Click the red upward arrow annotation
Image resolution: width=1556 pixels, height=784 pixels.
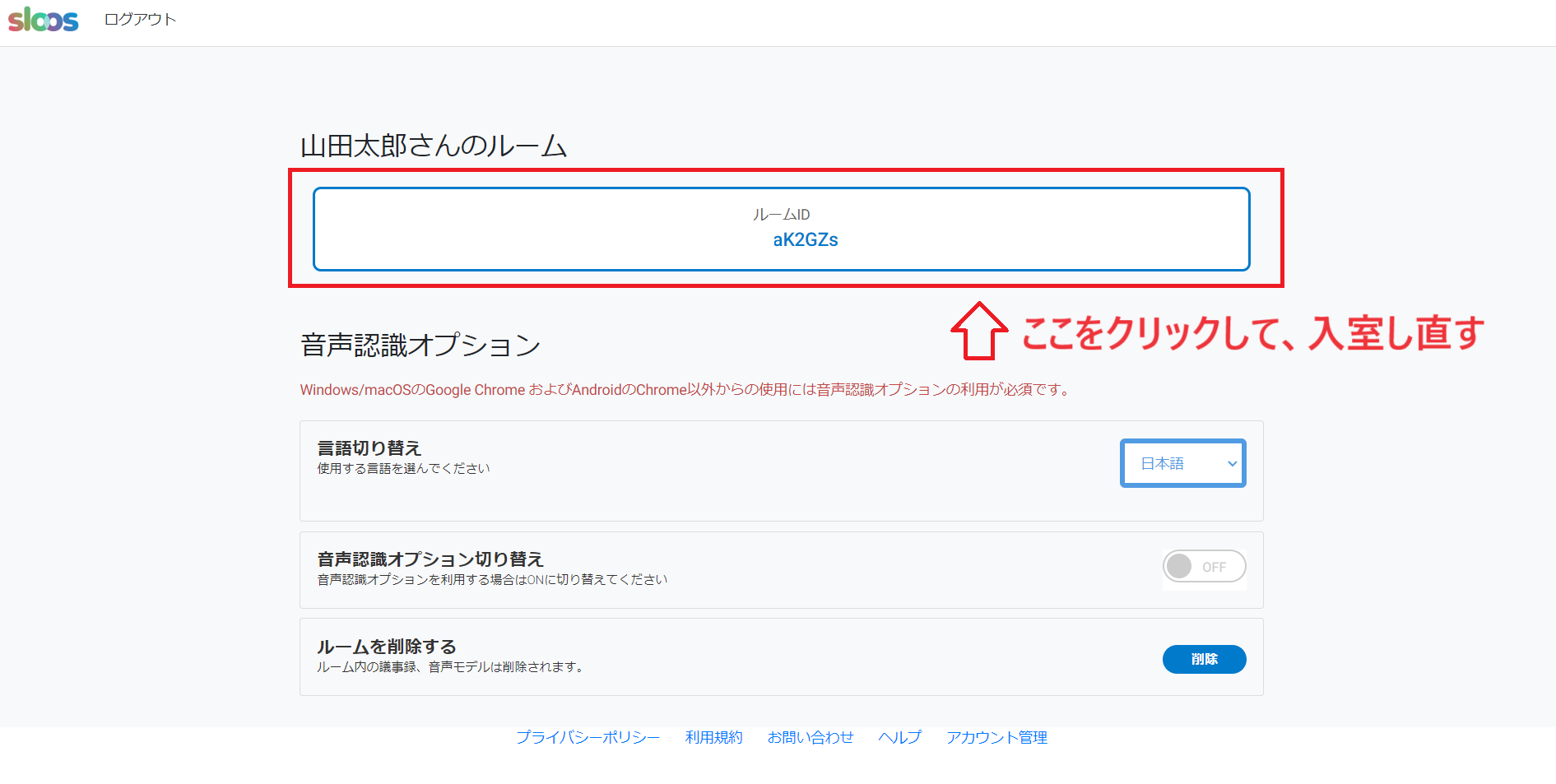(978, 331)
